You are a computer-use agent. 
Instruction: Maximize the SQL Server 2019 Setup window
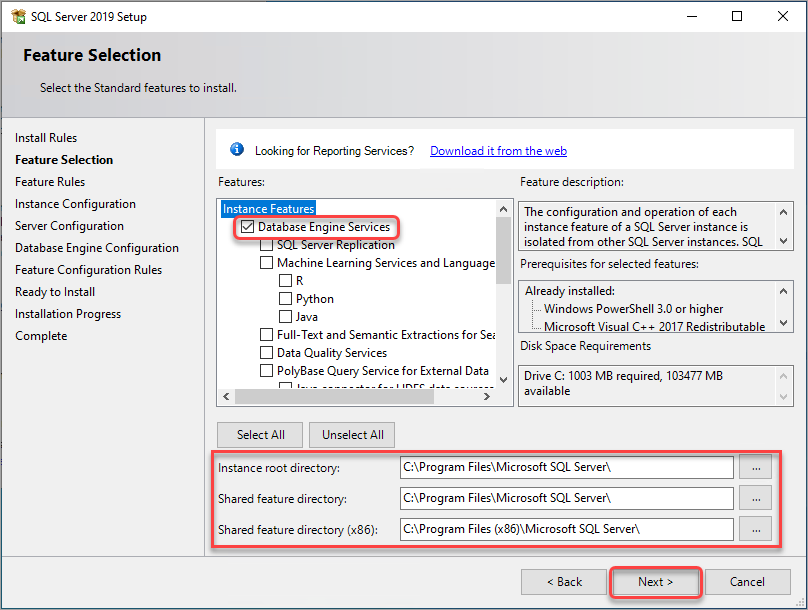coord(737,16)
